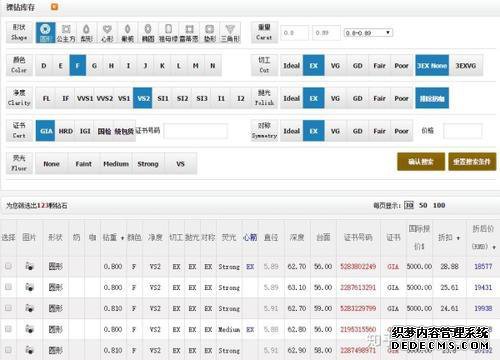The width and height of the screenshot is (500, 360).
Task: Click discounted price 18577
Action: coord(483,266)
